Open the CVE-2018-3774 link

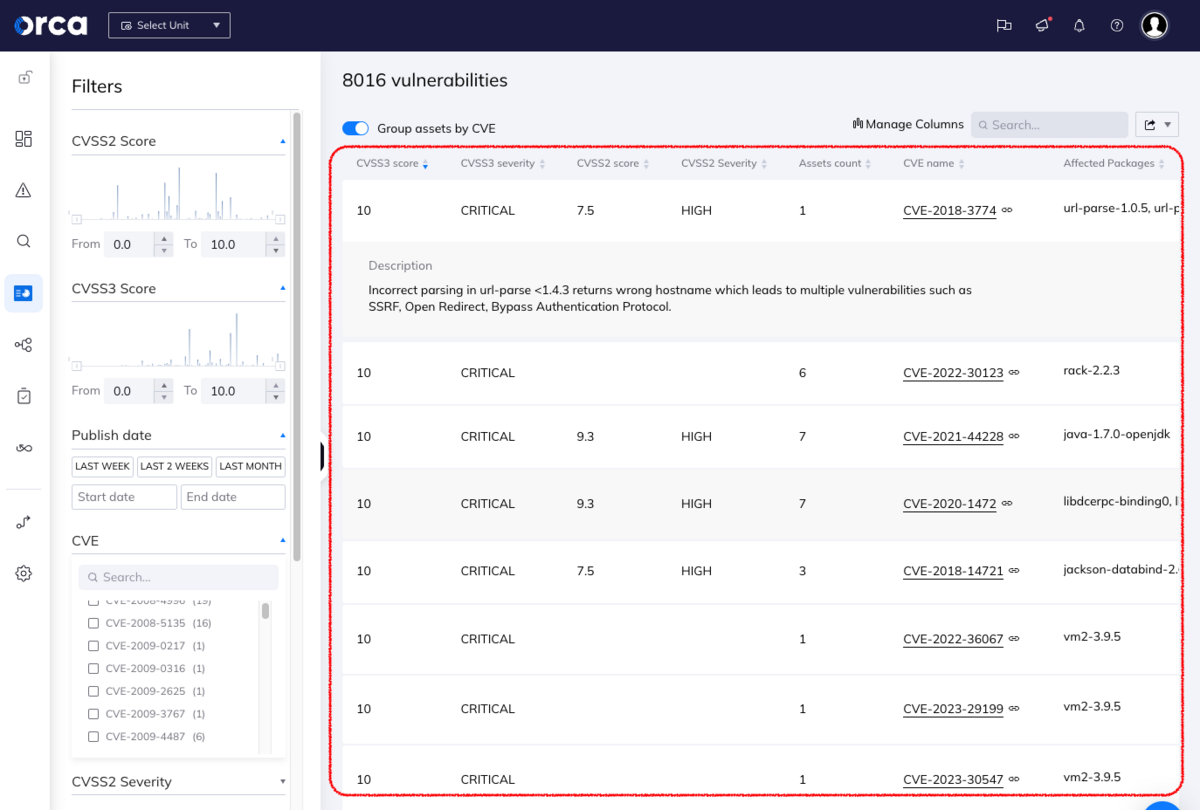coord(949,210)
